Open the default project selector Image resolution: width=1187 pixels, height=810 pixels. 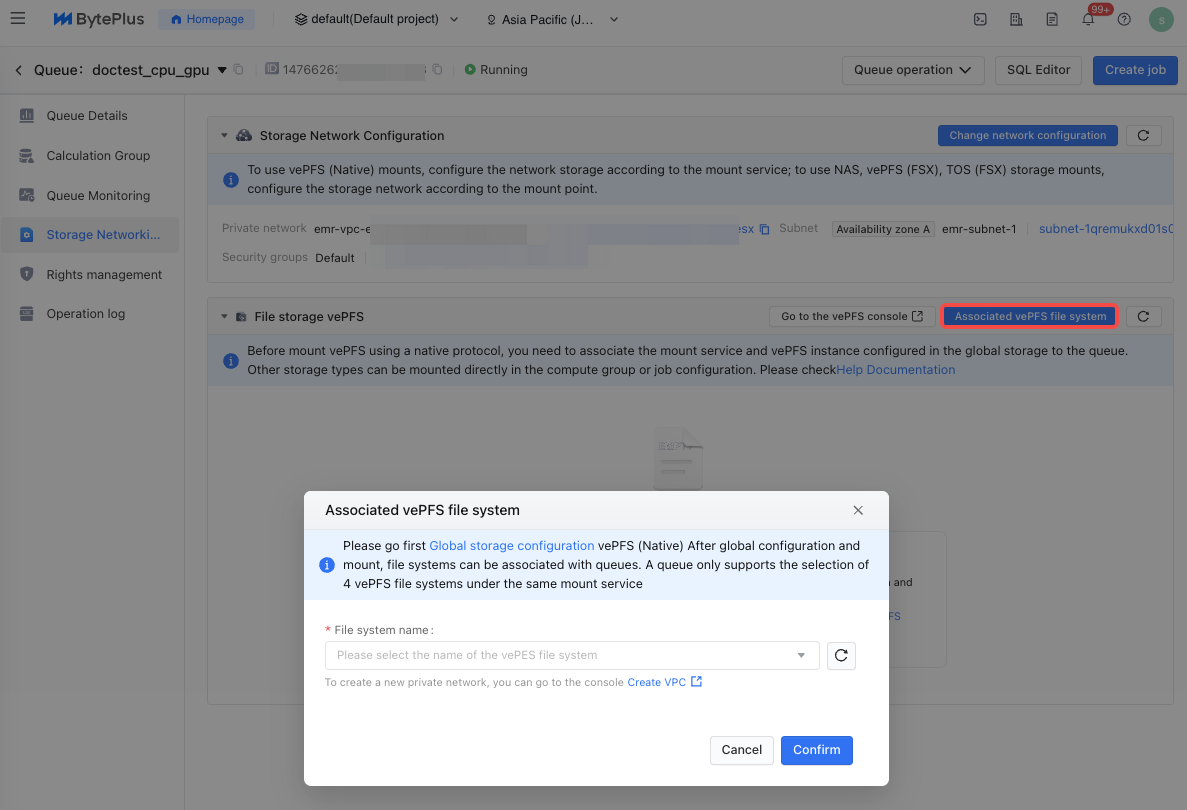coord(377,19)
